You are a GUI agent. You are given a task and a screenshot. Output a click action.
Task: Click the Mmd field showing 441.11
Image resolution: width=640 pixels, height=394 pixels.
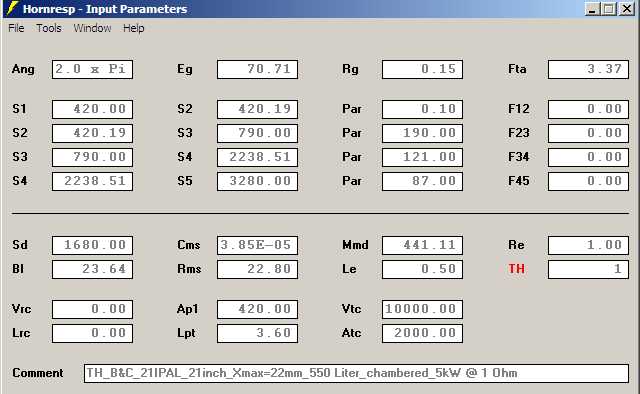click(422, 245)
